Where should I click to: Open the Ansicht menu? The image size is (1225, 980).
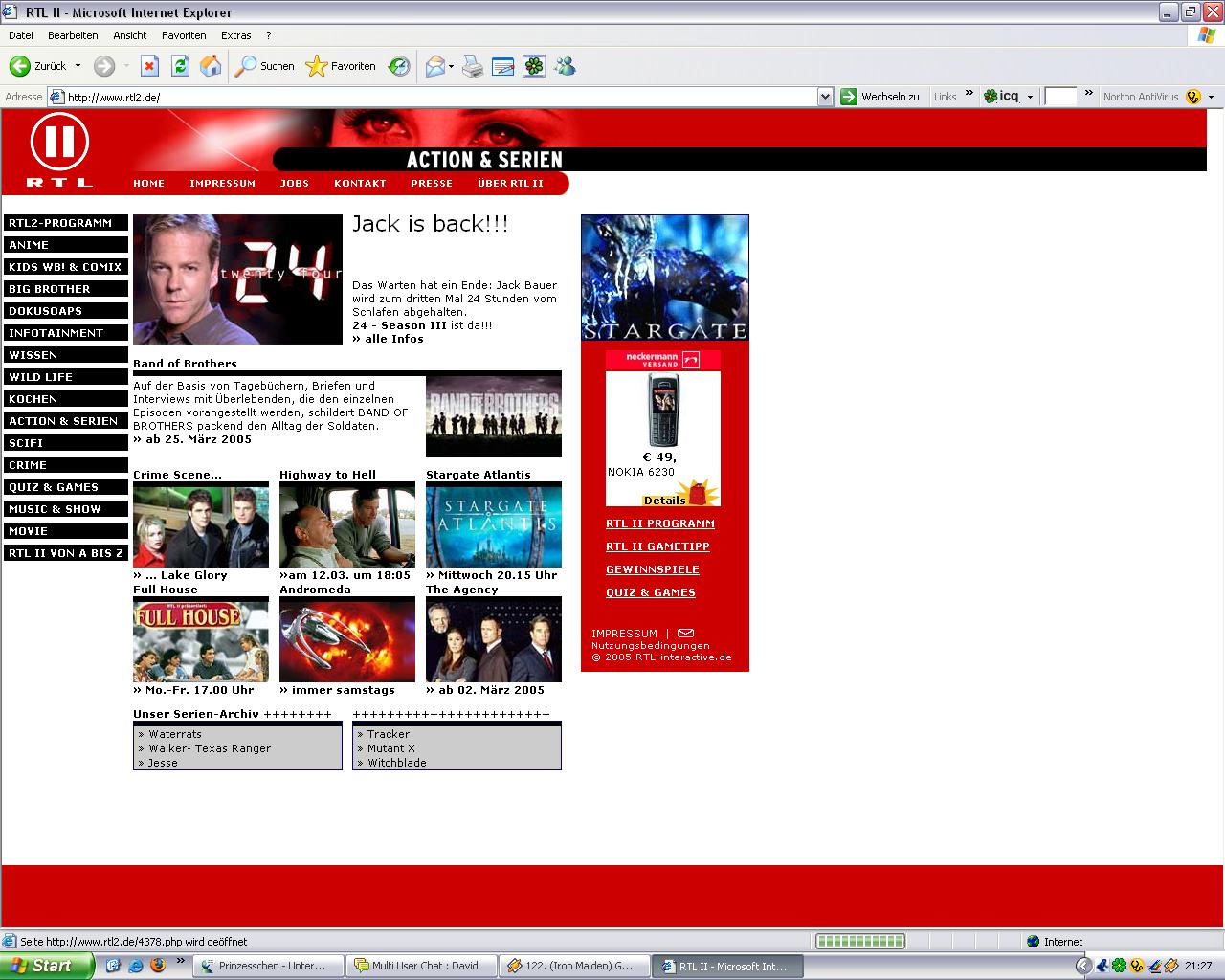coord(130,35)
